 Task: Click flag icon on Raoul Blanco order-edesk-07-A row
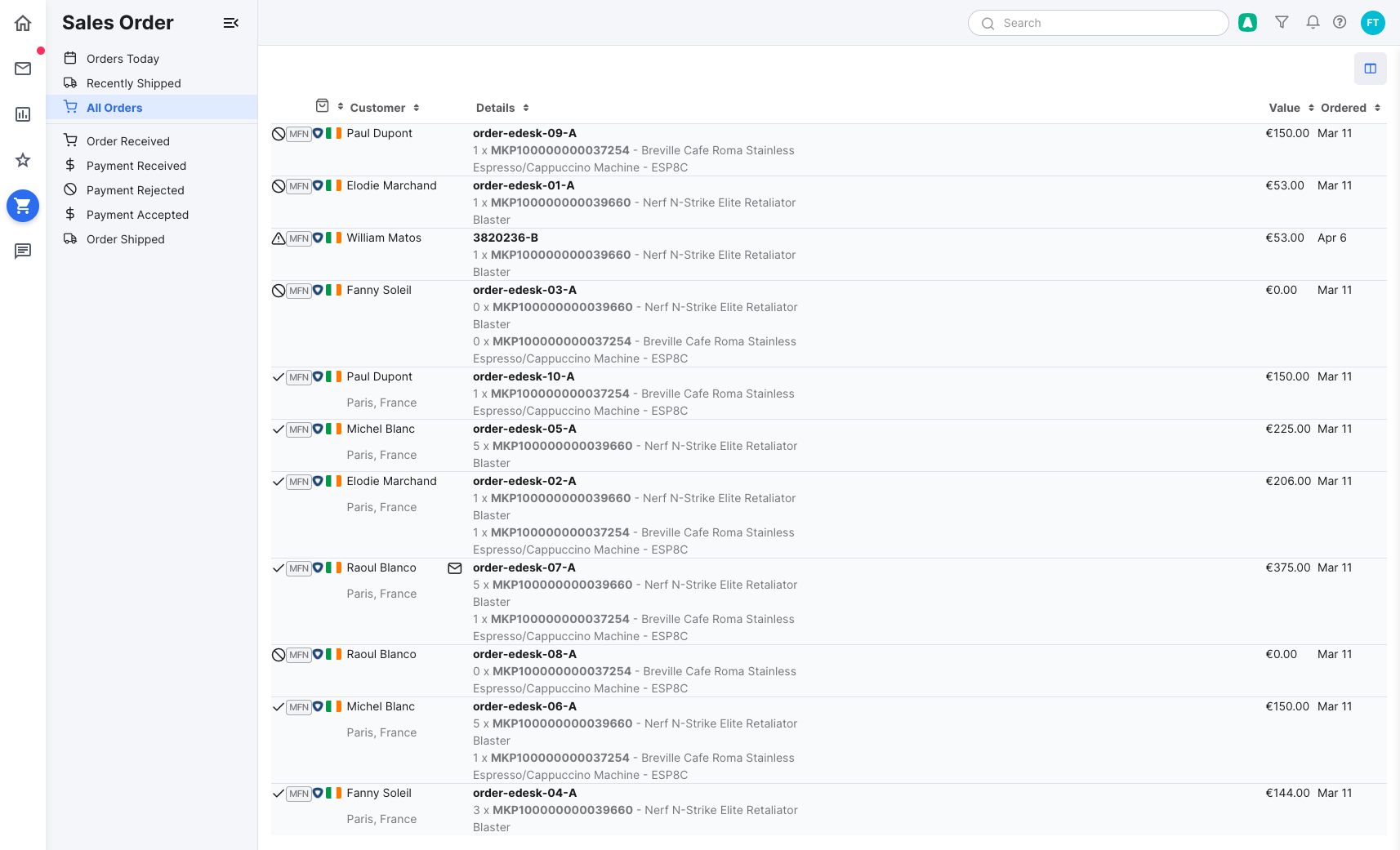333,567
